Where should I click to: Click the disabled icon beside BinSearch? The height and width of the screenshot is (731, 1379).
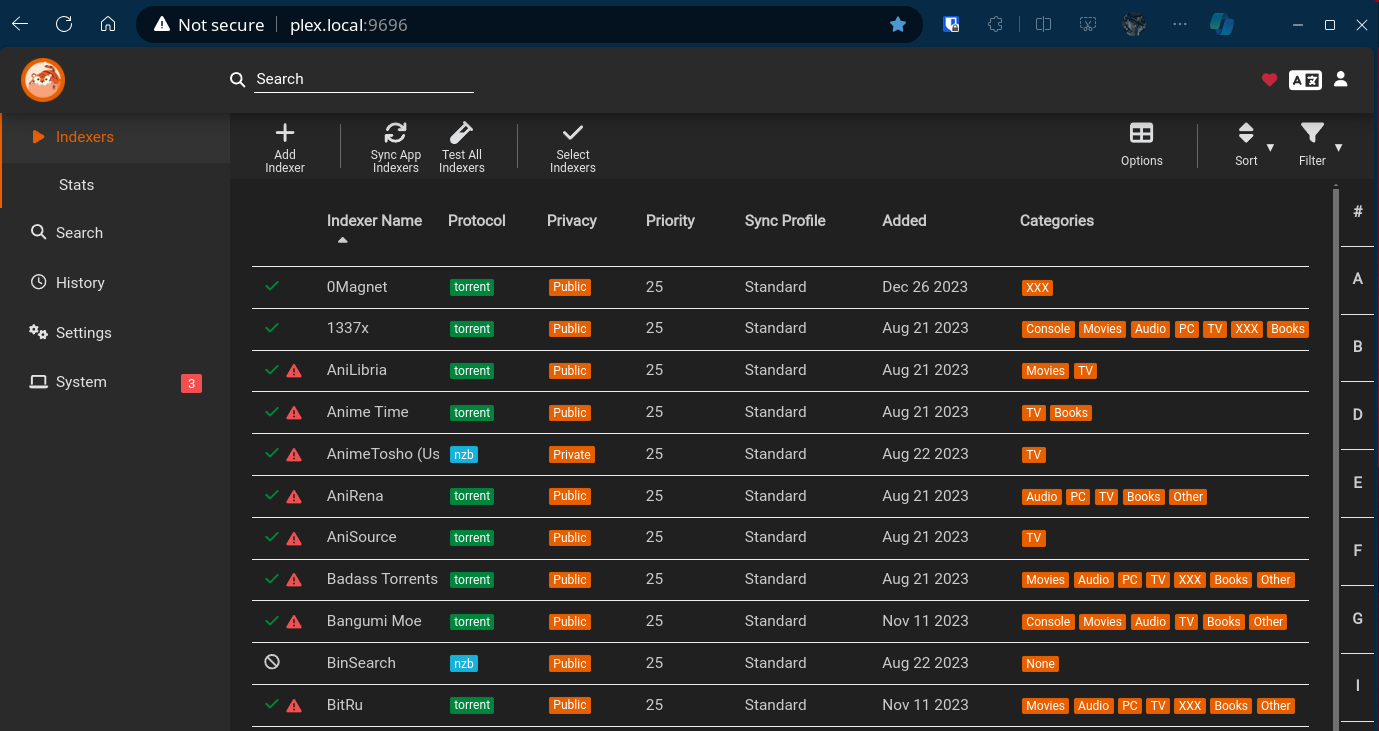click(x=272, y=662)
